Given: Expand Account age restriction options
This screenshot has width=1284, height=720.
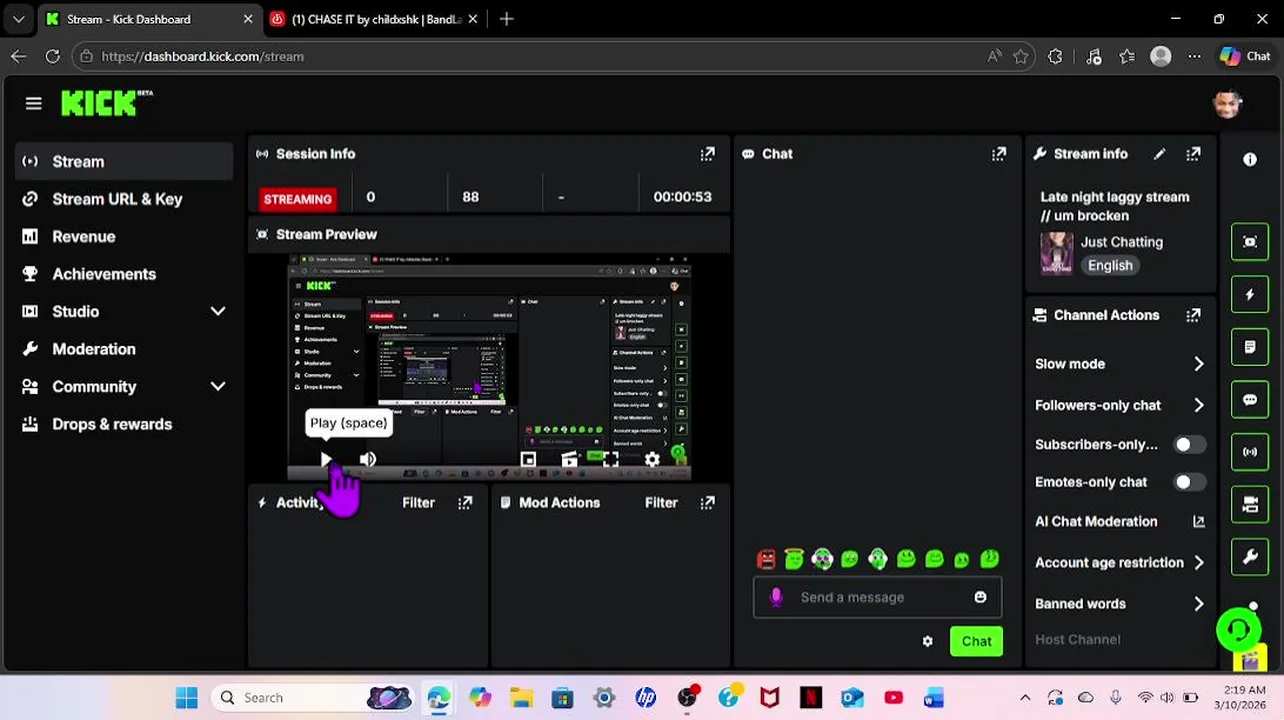Looking at the screenshot, I should [1198, 563].
